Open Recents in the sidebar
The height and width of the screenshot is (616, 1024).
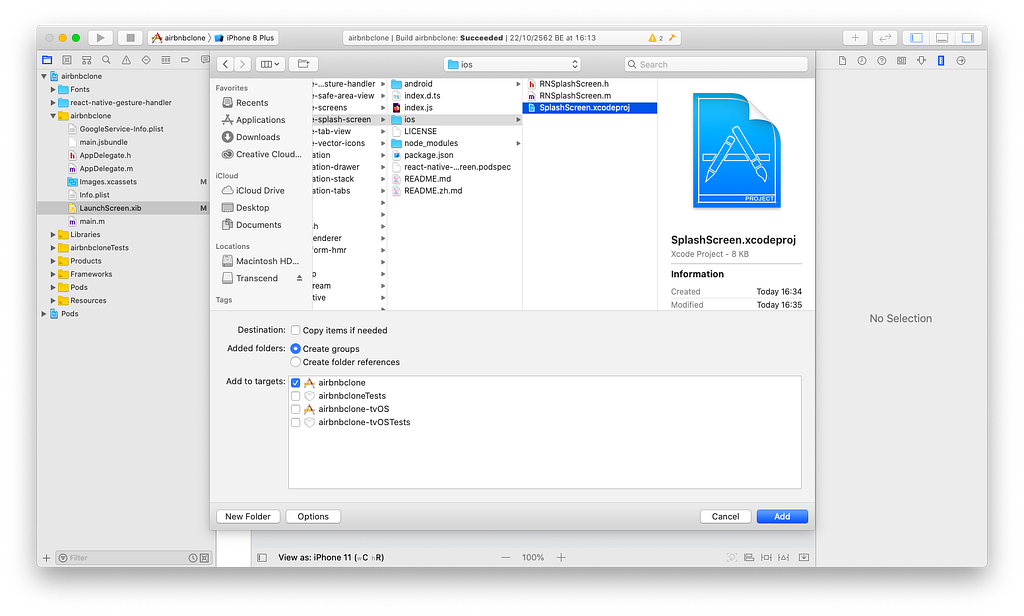click(x=252, y=103)
